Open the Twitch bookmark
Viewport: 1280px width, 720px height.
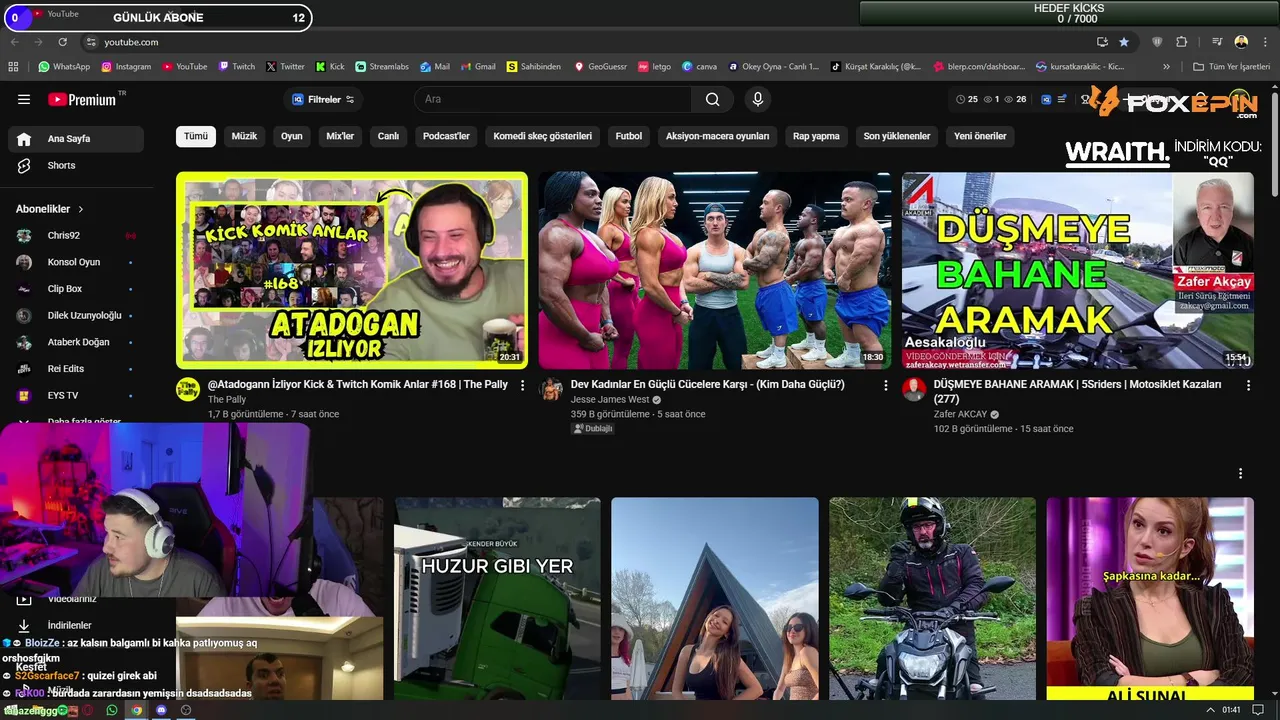237,67
